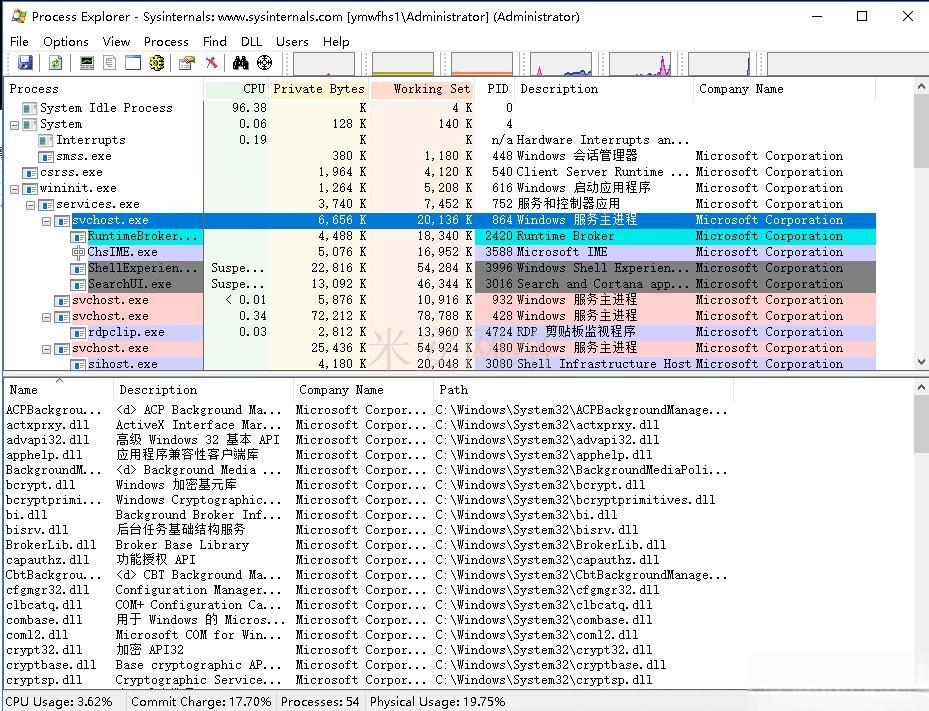Collapse svchost.exe PID 480 tree node

click(x=47, y=350)
